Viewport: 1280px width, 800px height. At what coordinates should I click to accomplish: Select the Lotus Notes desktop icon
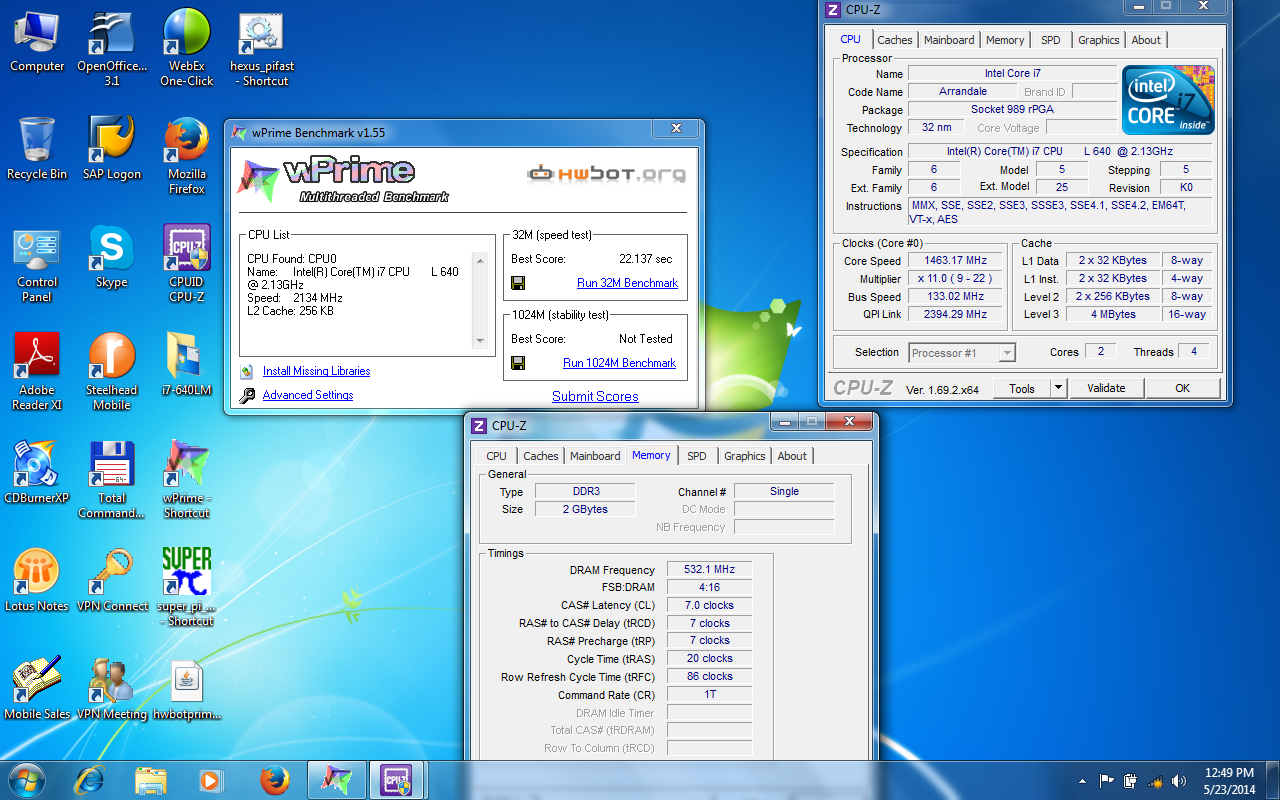tap(37, 581)
